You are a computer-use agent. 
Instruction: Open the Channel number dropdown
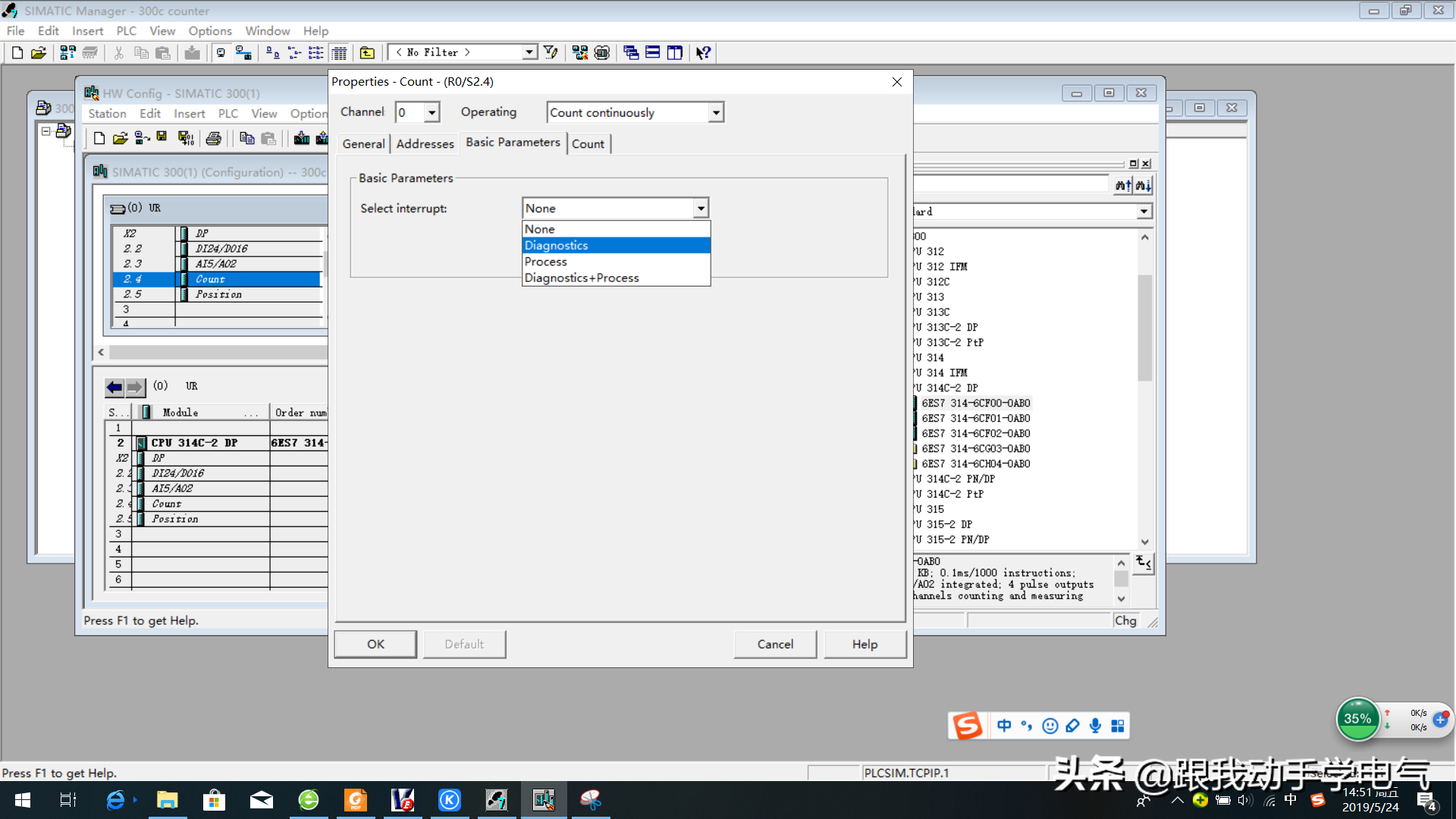click(431, 112)
